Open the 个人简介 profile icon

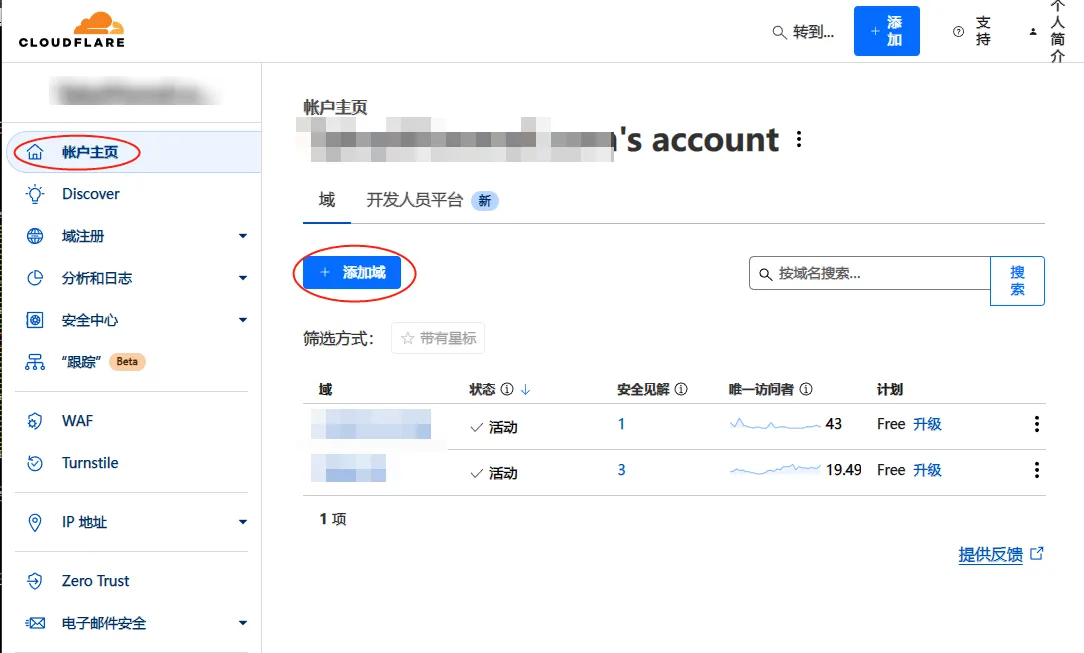point(1032,30)
